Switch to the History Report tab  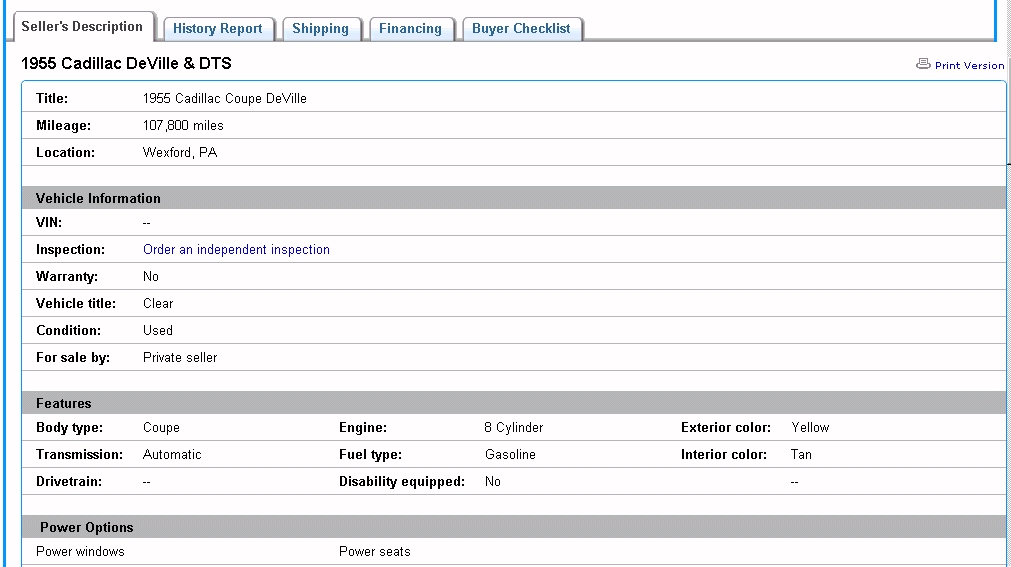pos(218,28)
